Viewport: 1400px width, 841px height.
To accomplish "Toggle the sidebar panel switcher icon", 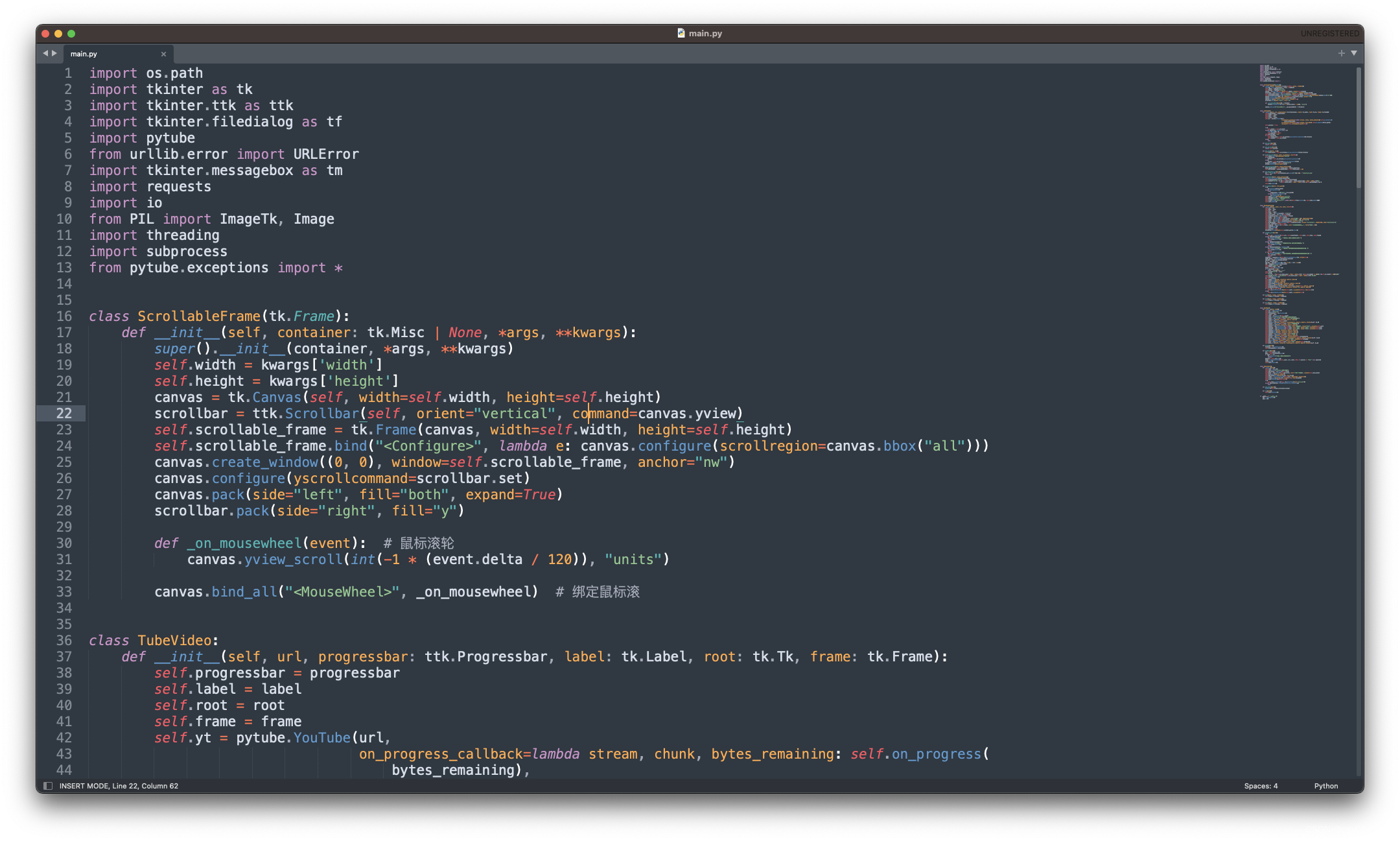I will [48, 785].
